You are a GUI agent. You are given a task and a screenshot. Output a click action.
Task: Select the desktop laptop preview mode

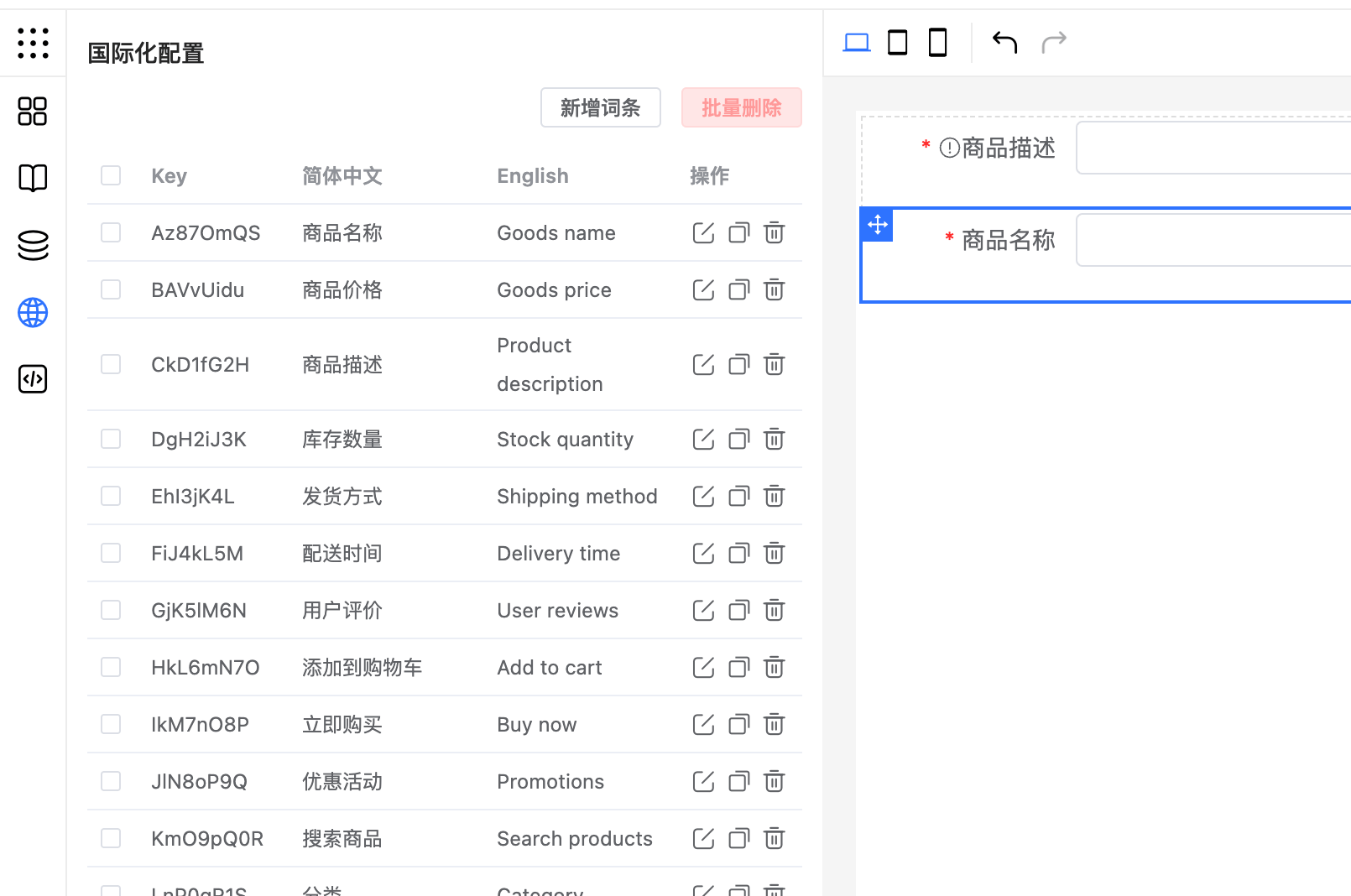coord(857,42)
